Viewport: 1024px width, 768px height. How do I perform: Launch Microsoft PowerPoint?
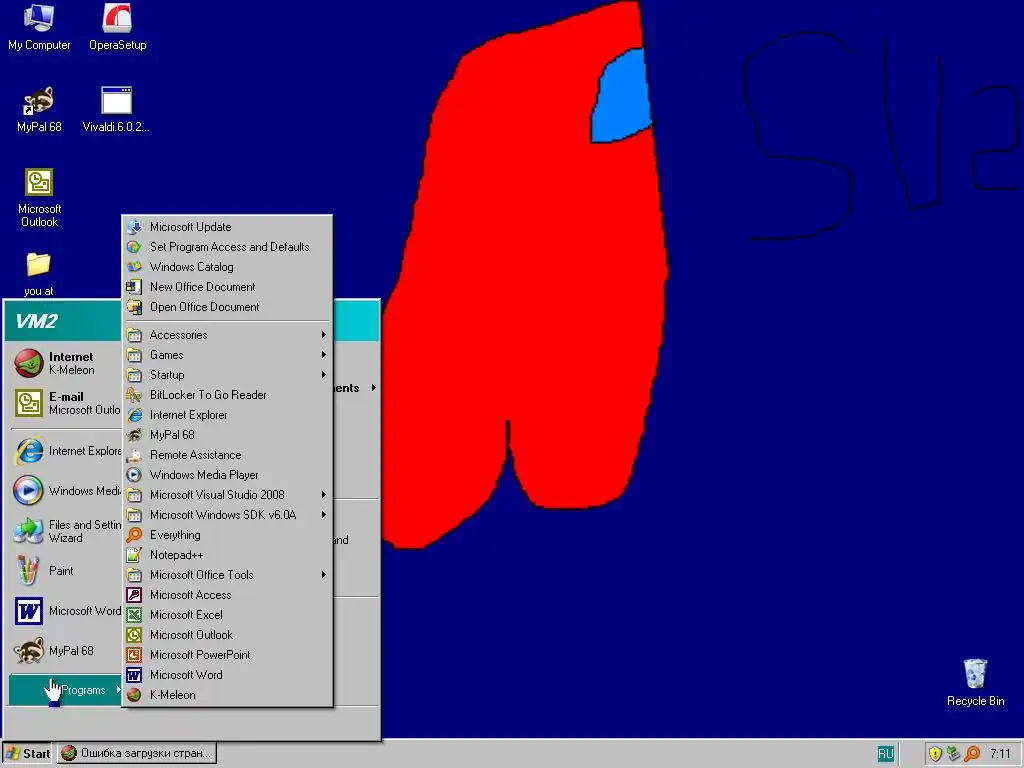[x=228, y=655]
